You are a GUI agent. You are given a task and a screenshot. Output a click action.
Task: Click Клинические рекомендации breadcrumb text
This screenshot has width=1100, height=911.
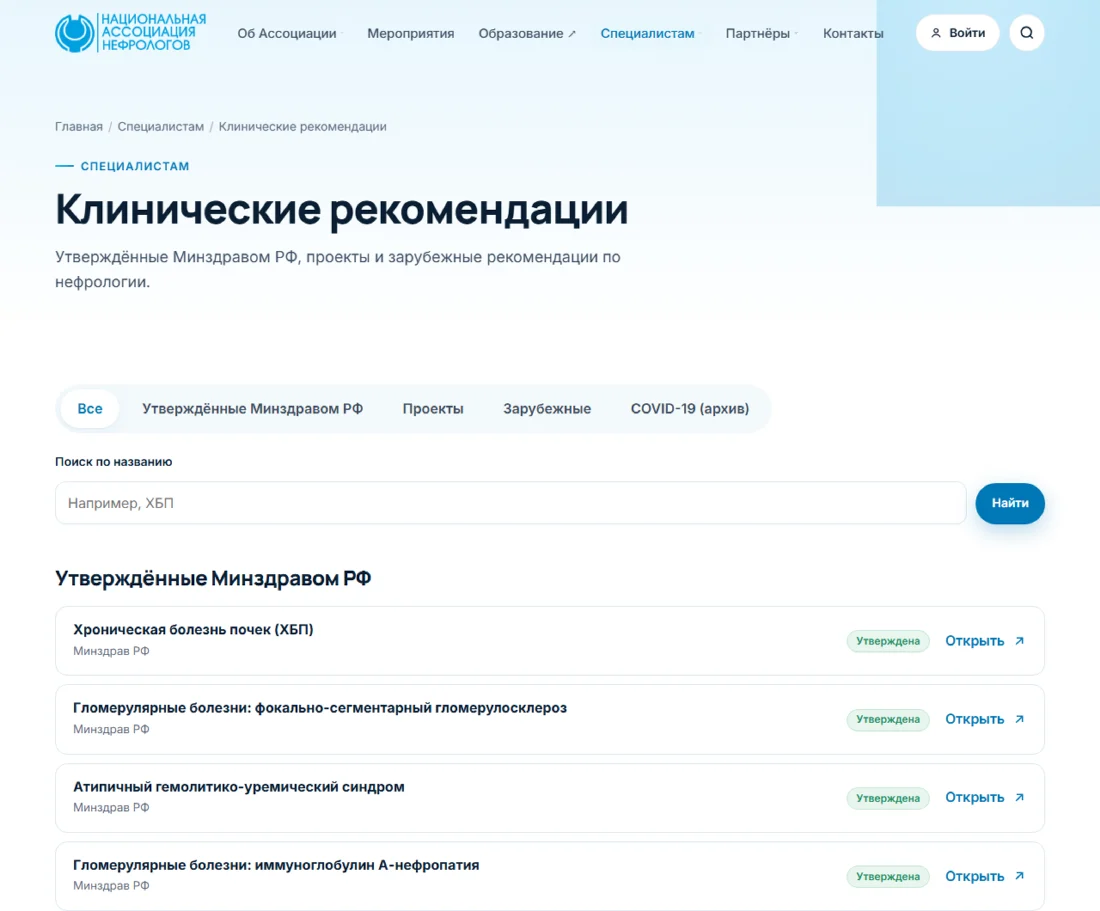tap(302, 127)
